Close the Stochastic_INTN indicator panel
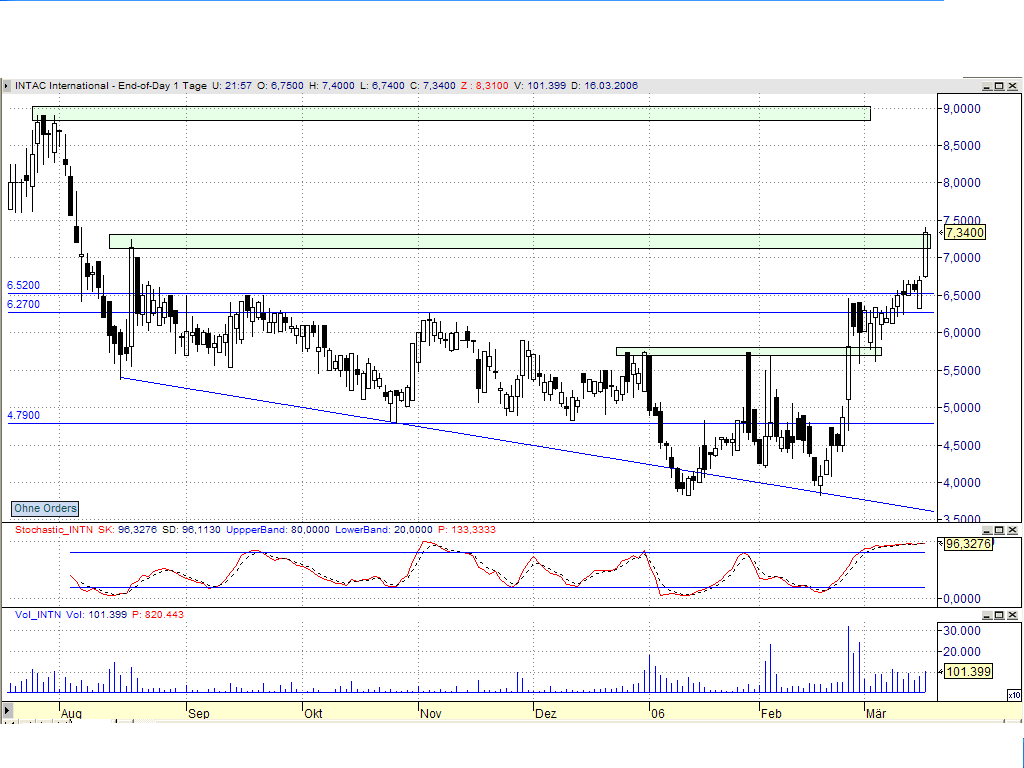 1010,531
